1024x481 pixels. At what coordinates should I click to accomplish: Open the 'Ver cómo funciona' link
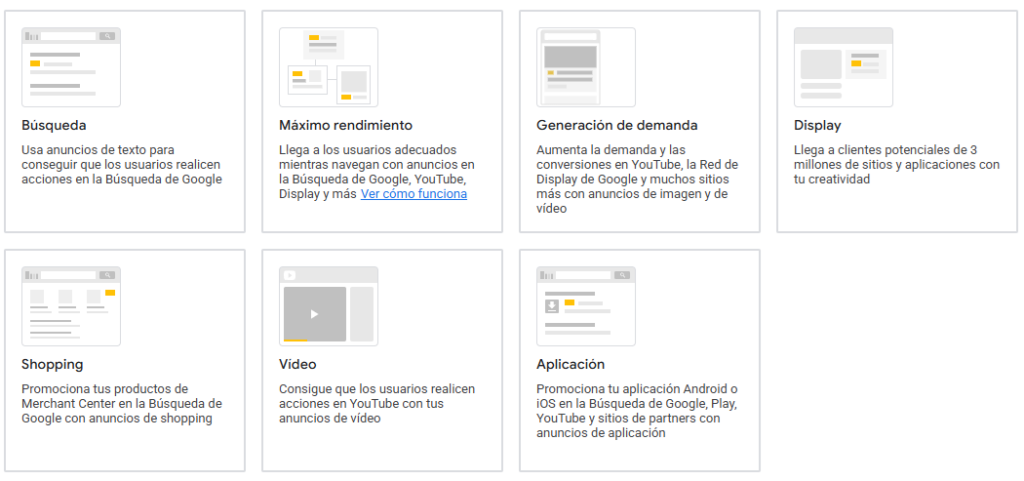(x=413, y=194)
